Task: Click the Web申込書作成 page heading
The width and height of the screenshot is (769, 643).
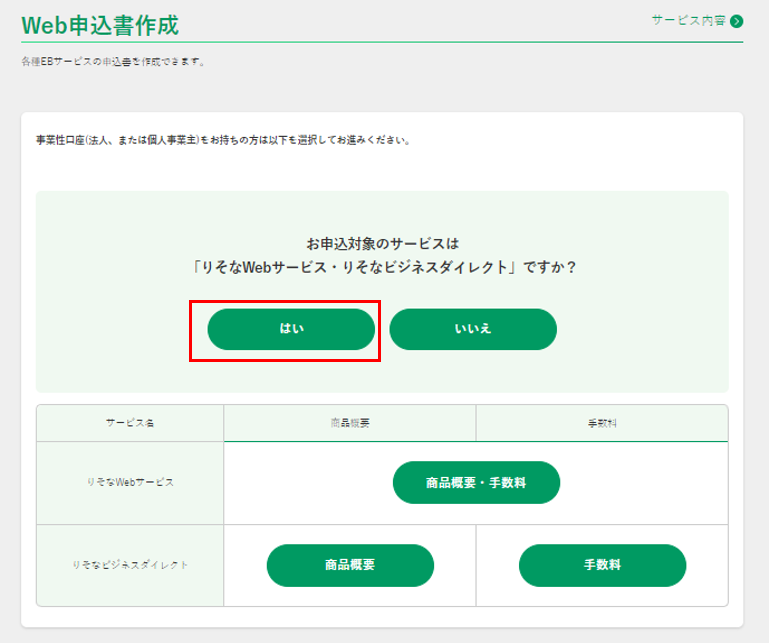Action: (100, 26)
